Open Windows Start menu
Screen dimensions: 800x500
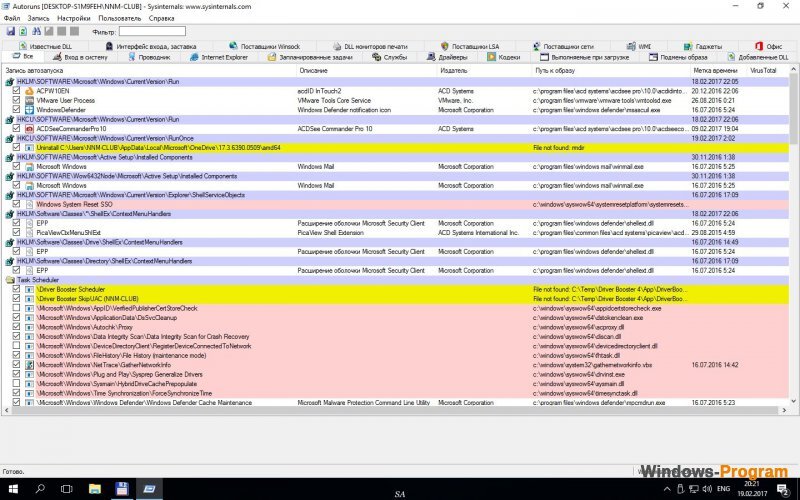13,489
